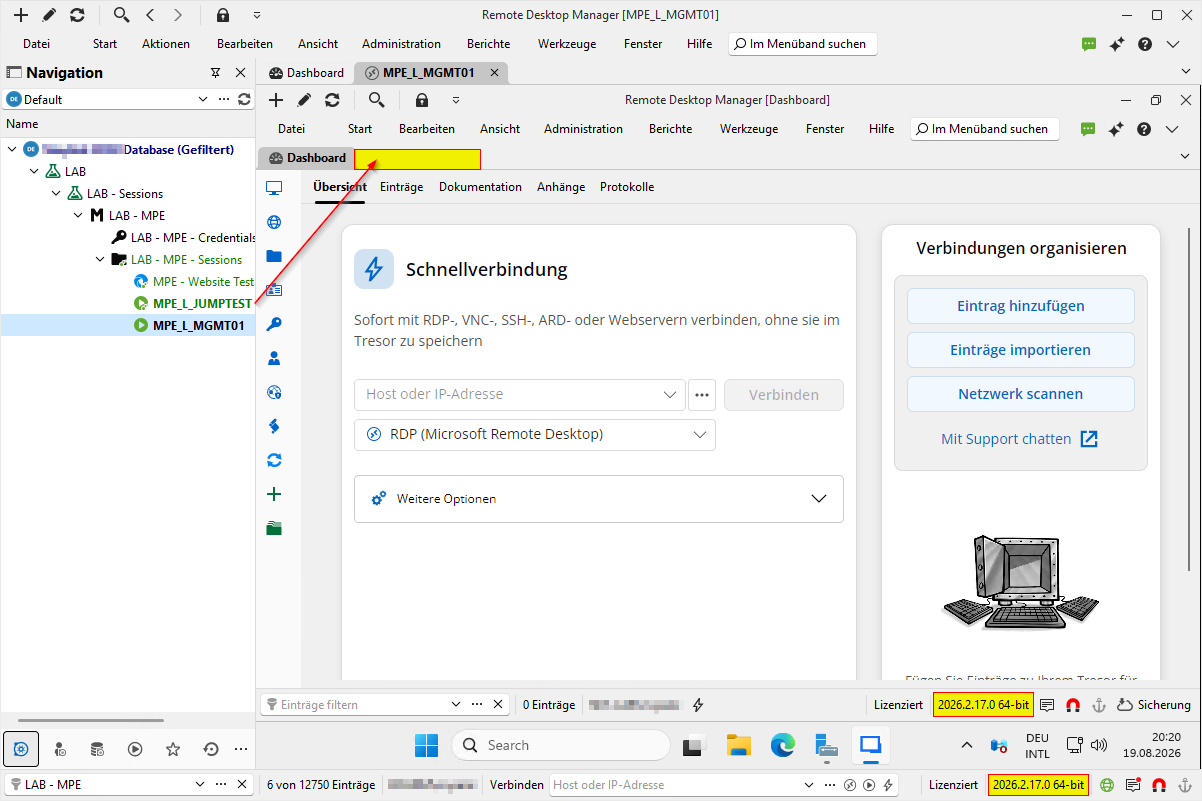This screenshot has height=801, width=1202.
Task: Click the Einträge importieren button
Action: pos(1020,350)
